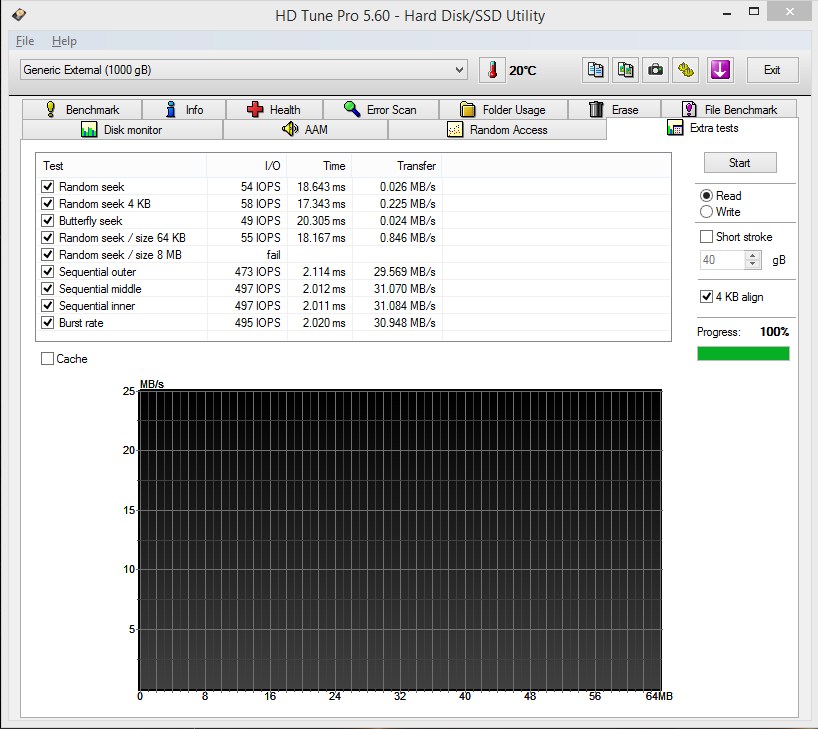Uncheck the Burst rate test
The width and height of the screenshot is (818, 729).
(47, 322)
